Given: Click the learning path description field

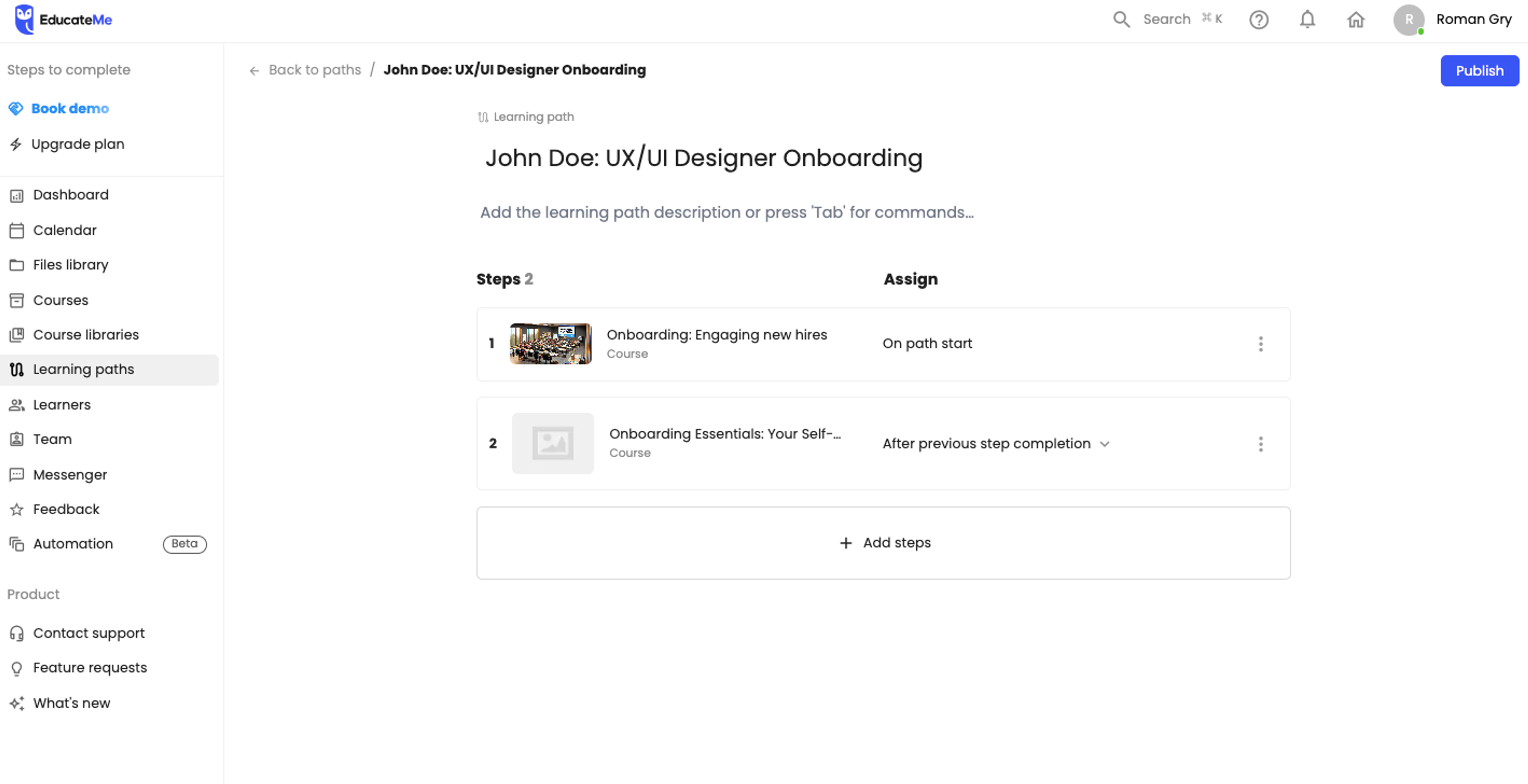Looking at the screenshot, I should [727, 212].
